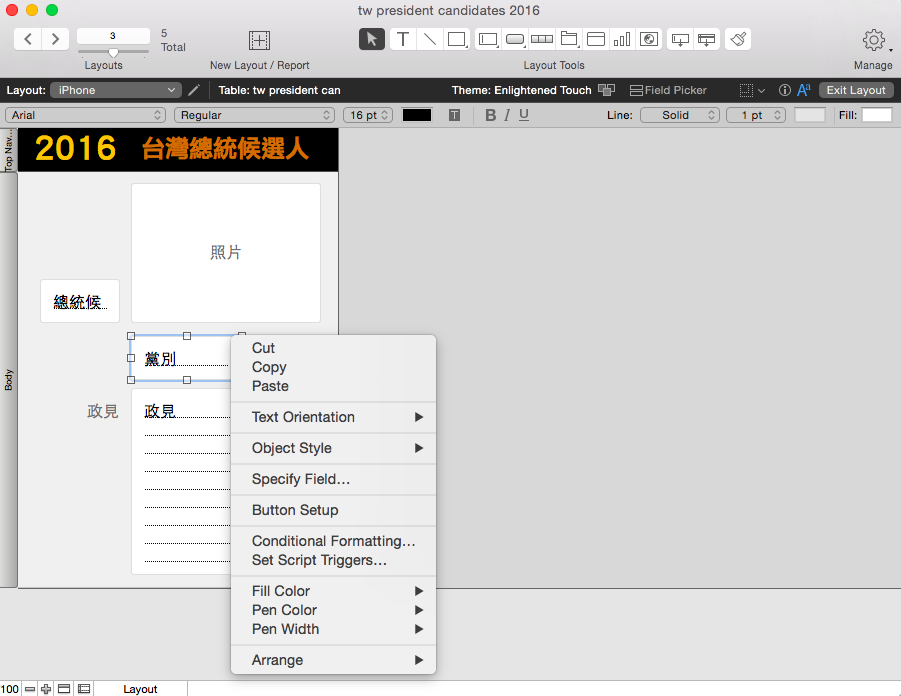Select the Chart tool

pos(622,39)
